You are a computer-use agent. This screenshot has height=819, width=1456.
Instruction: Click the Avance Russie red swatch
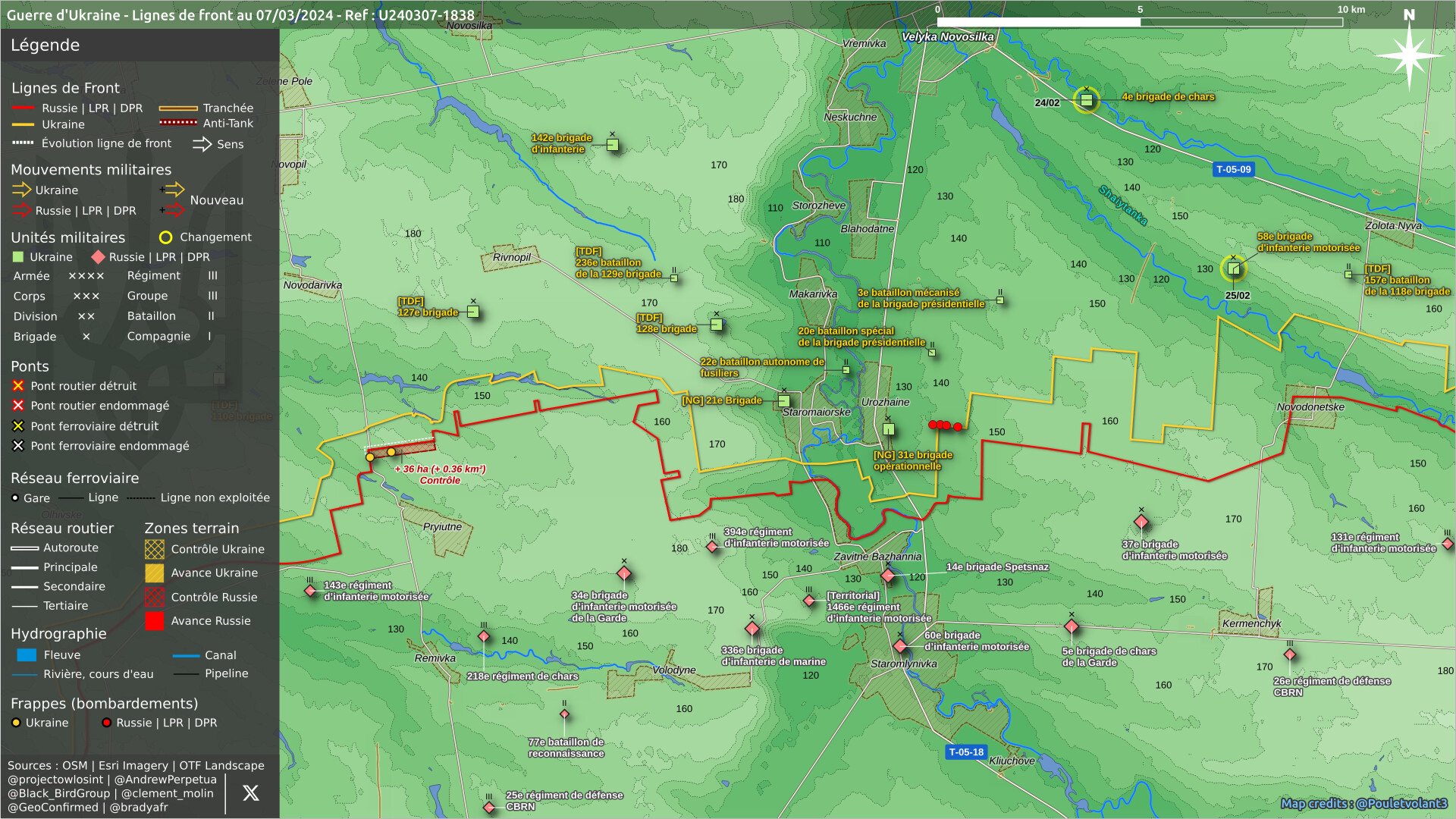[155, 620]
